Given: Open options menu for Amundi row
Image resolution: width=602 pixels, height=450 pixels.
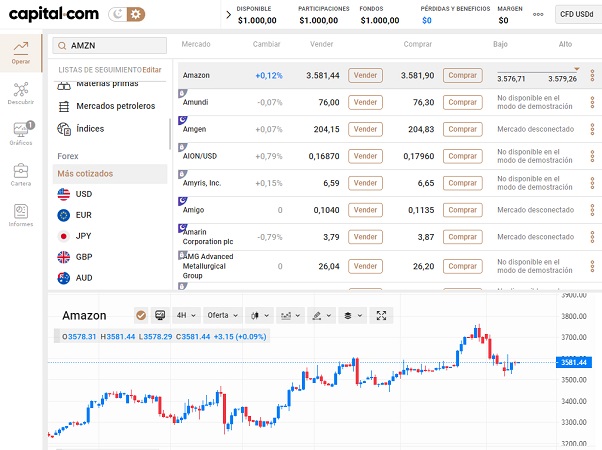Looking at the screenshot, I should point(592,102).
